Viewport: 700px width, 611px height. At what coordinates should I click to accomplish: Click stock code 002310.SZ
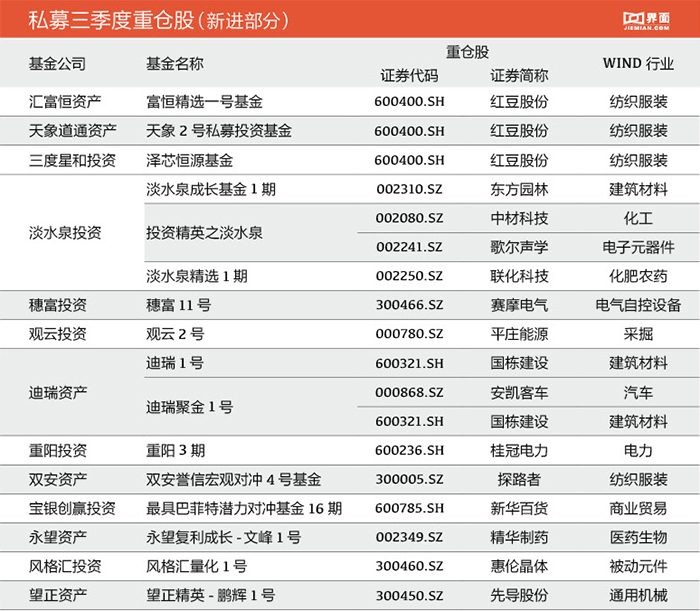(x=409, y=189)
